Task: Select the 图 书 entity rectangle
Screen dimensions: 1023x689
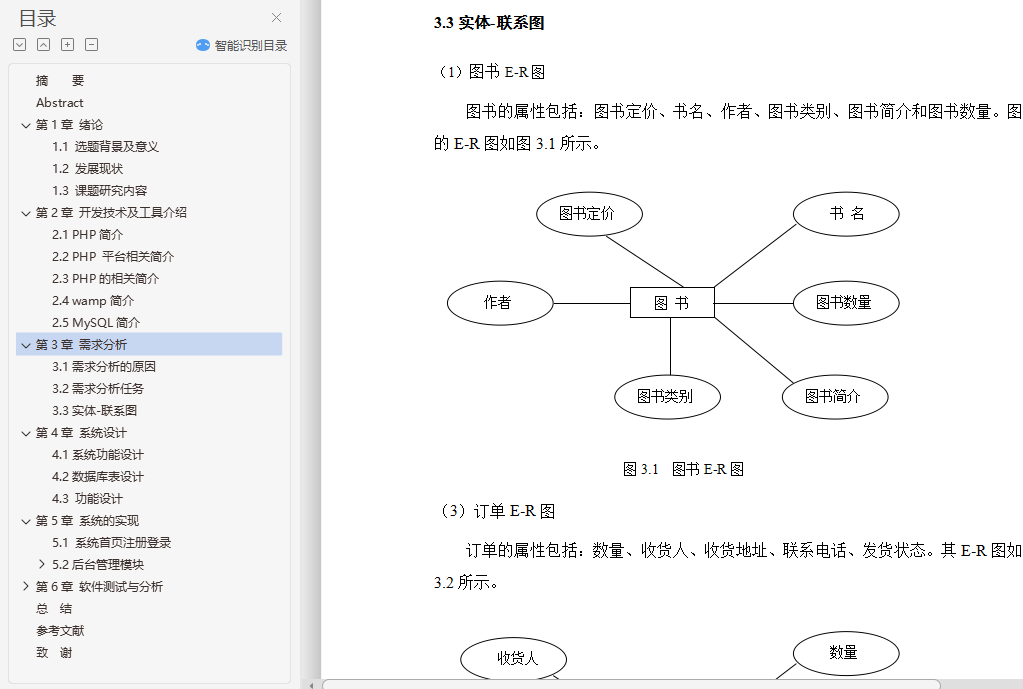Action: point(672,303)
